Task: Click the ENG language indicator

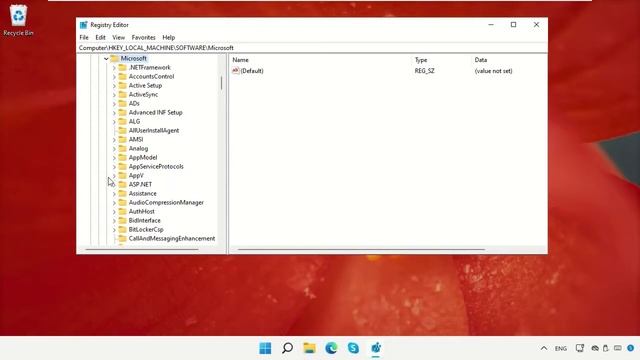Action: pyautogui.click(x=561, y=348)
